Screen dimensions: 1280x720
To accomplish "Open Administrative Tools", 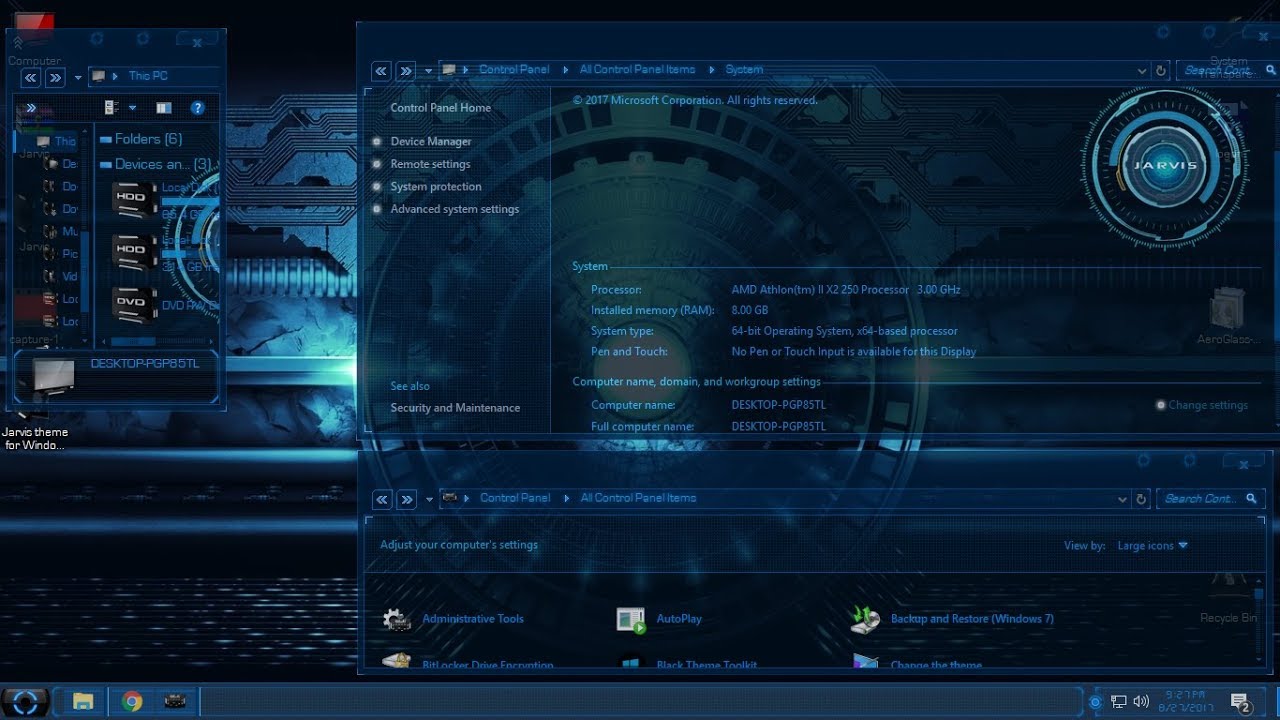I will (453, 619).
